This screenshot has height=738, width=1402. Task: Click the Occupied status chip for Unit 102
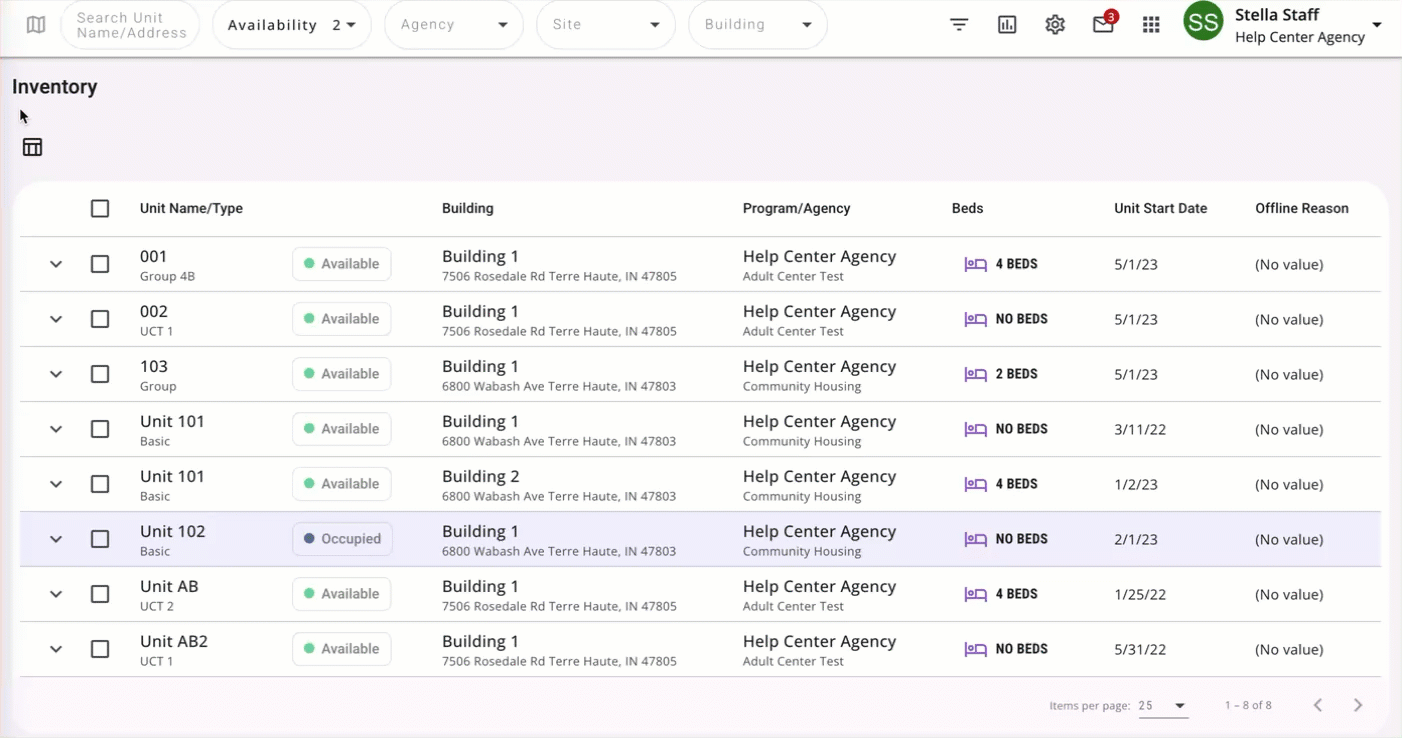(x=342, y=539)
